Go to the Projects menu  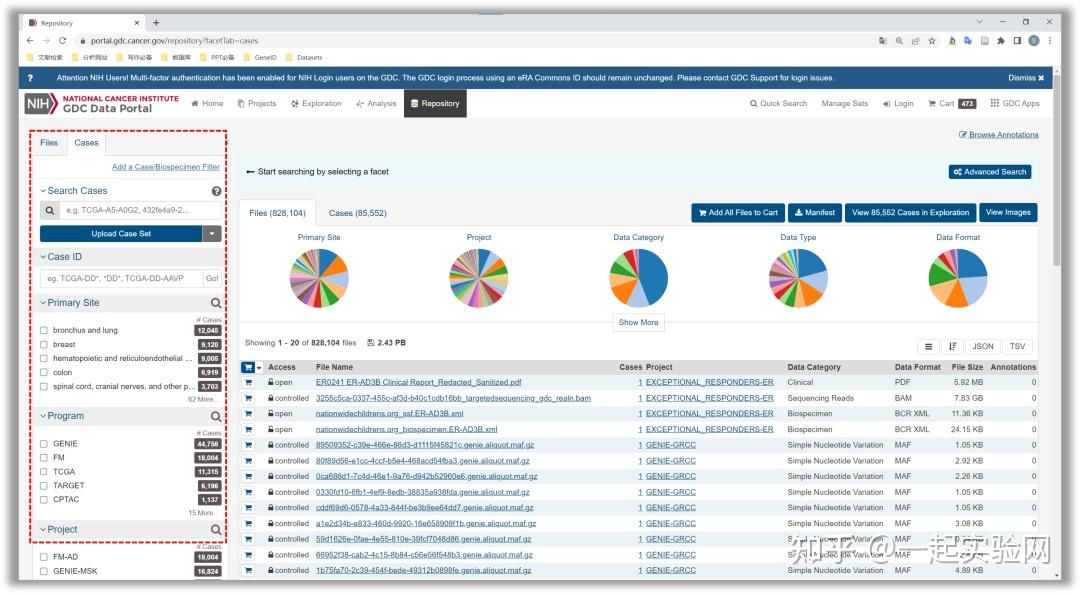pyautogui.click(x=257, y=103)
